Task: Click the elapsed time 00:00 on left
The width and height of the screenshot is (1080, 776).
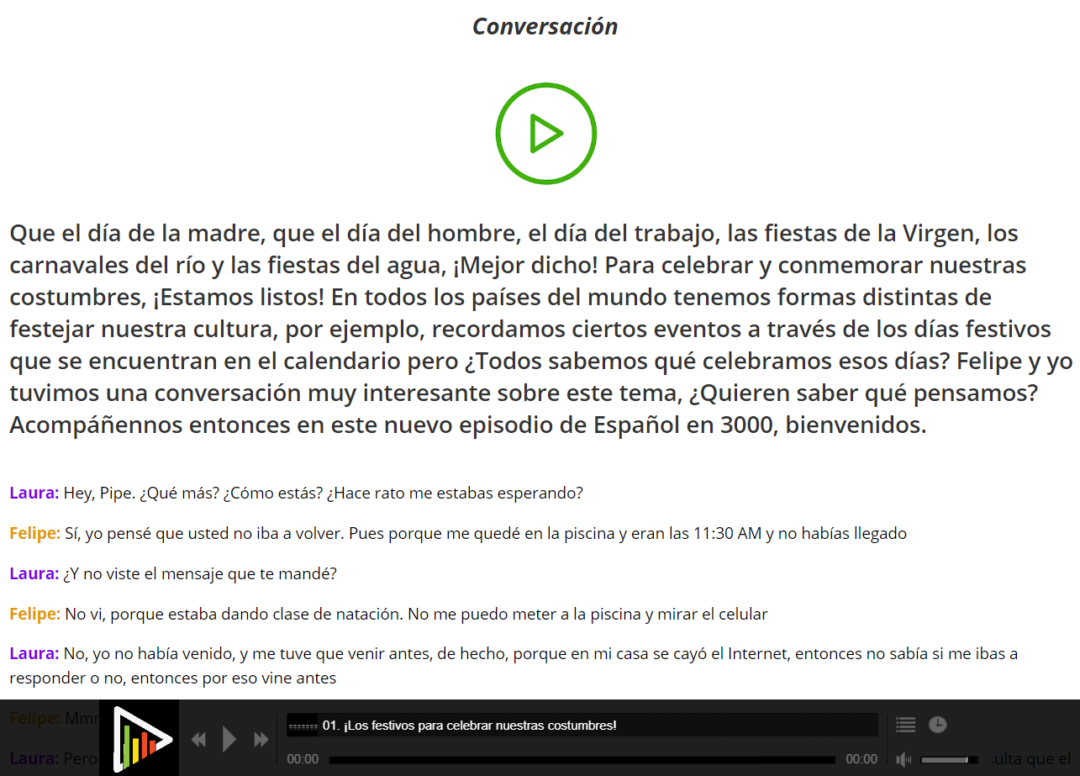Action: tap(303, 760)
